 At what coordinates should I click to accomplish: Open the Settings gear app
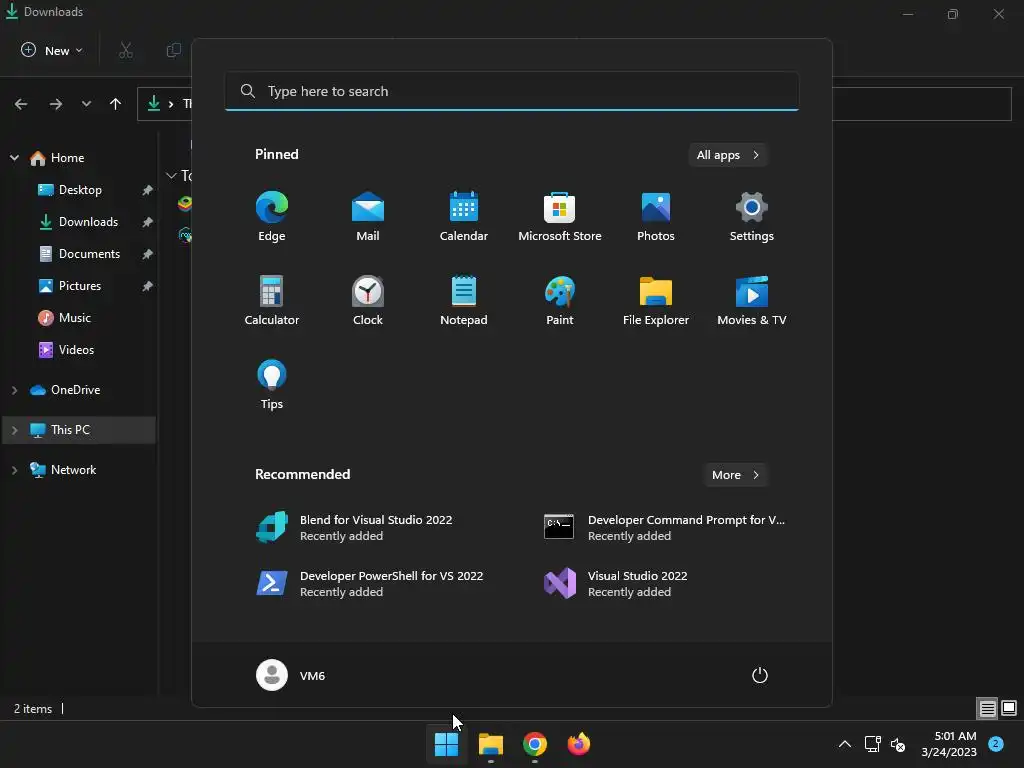click(752, 216)
